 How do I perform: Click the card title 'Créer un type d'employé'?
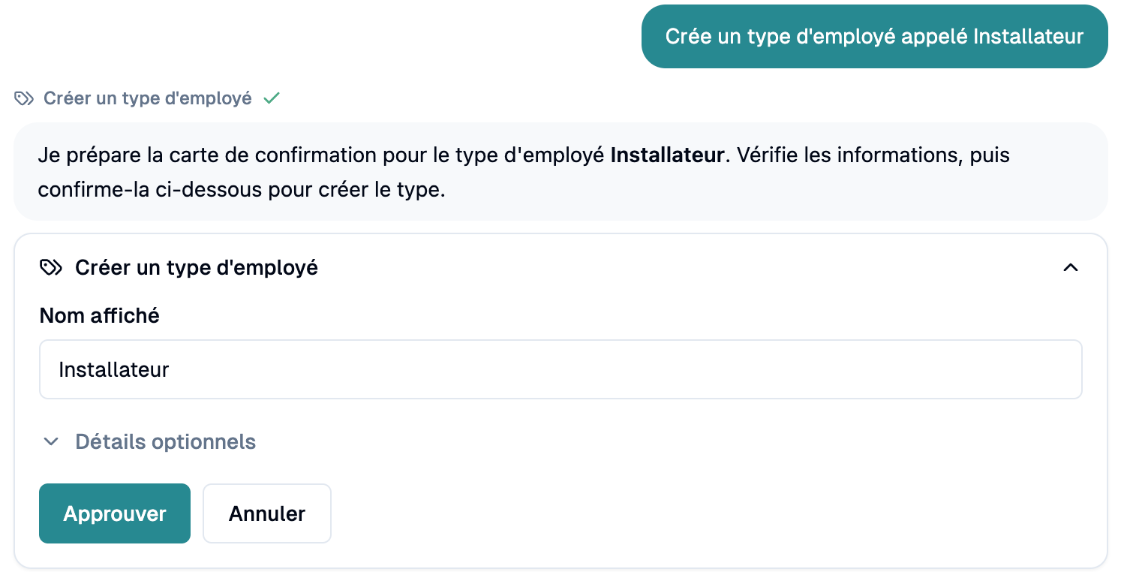coord(197,267)
